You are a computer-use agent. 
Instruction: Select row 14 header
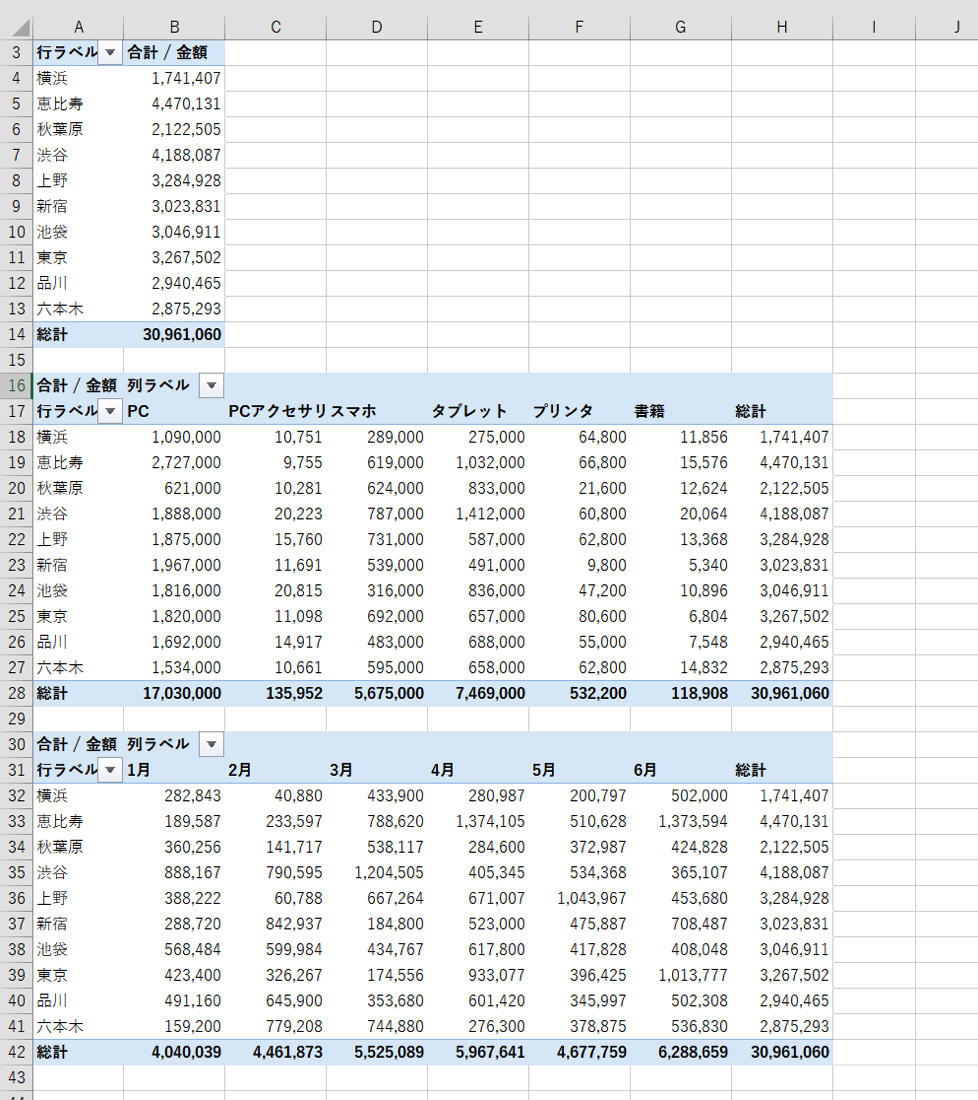pos(16,335)
